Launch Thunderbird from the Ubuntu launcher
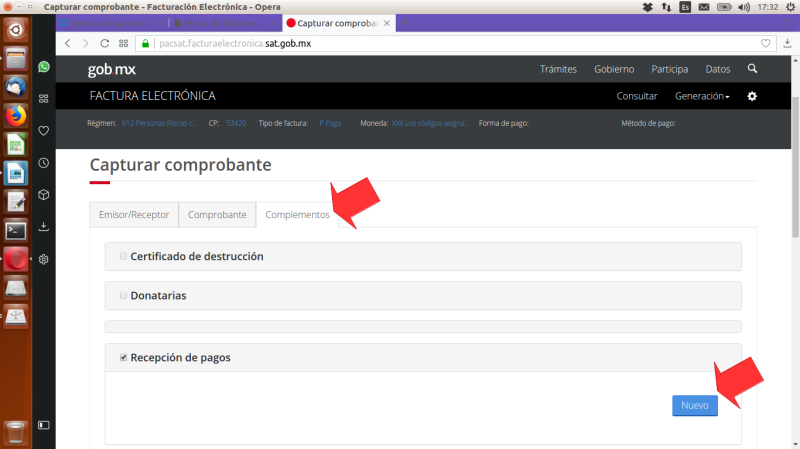800x449 pixels. coord(16,87)
